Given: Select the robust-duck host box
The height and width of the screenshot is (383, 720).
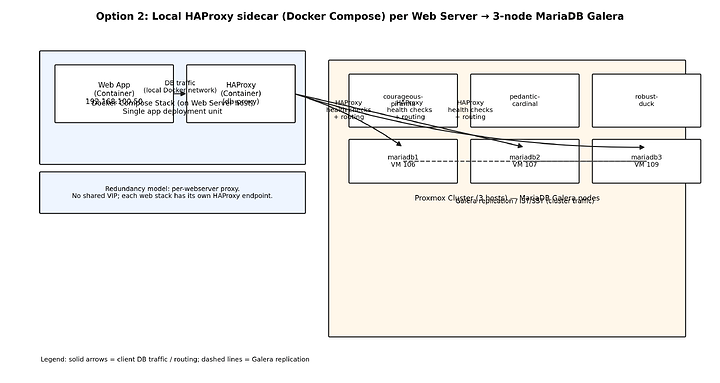Looking at the screenshot, I should [646, 101].
